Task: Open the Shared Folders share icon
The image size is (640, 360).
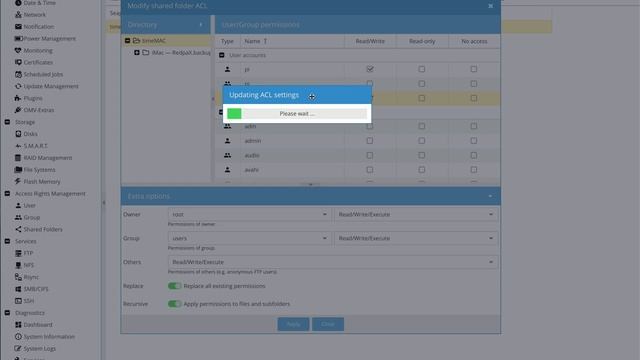Action: click(18, 229)
